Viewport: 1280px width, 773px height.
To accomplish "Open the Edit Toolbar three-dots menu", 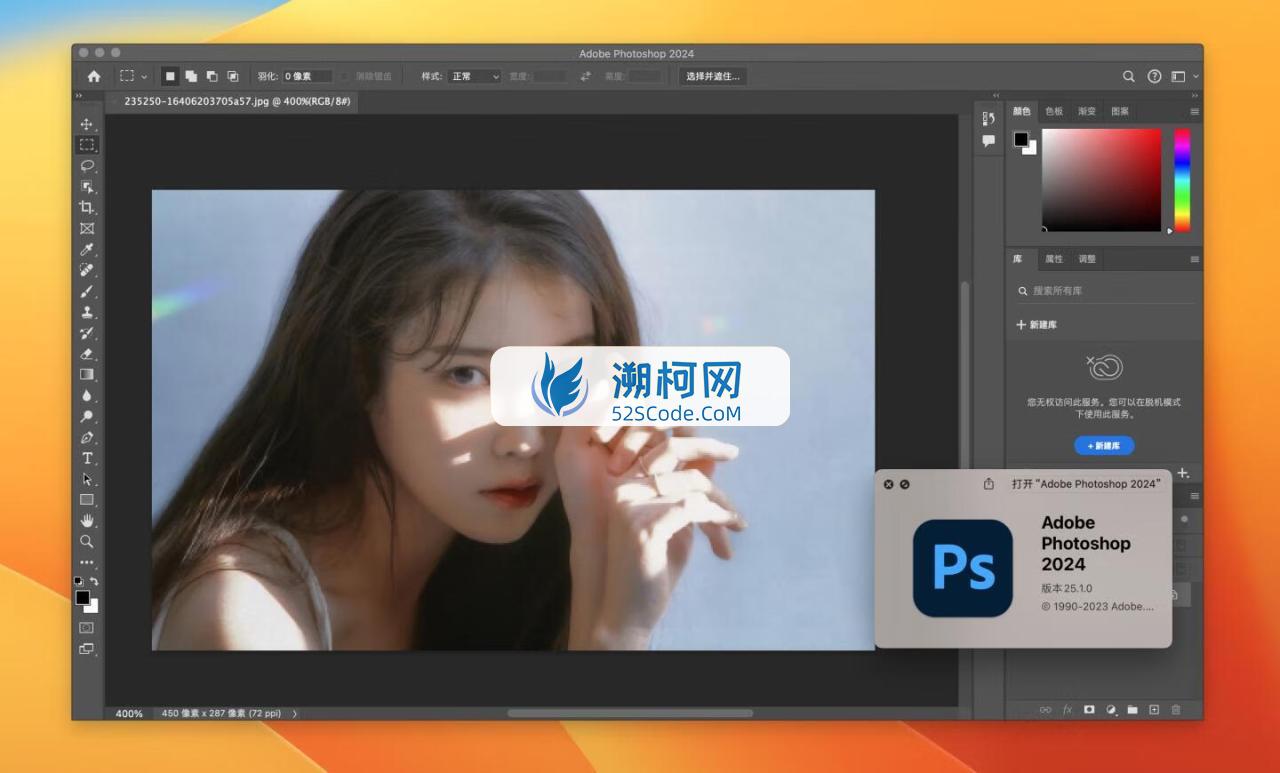I will click(87, 562).
